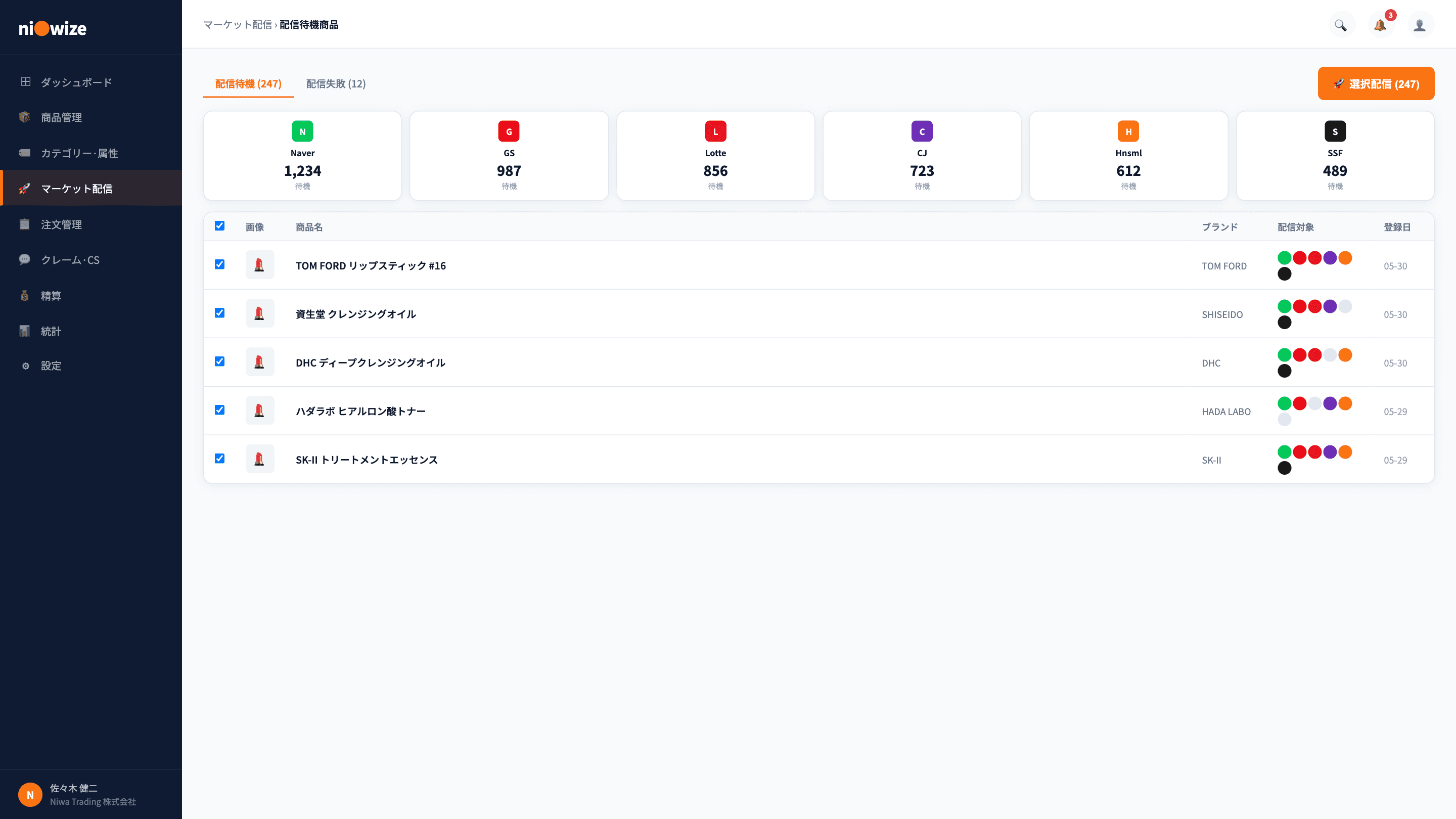Click the purple C CJ marketplace icon
Image resolution: width=1456 pixels, height=819 pixels.
(922, 131)
